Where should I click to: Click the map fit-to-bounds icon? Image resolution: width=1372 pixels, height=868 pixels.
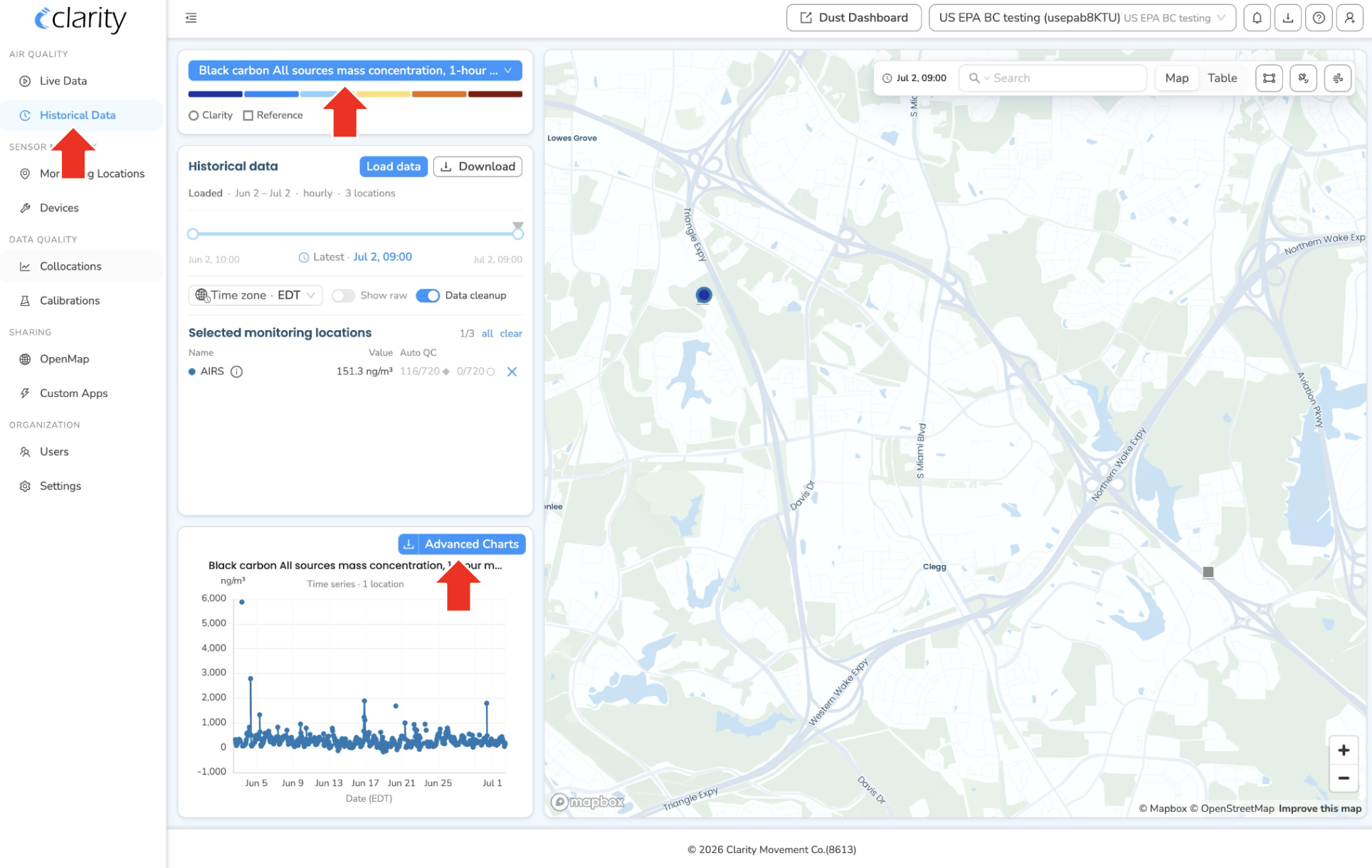click(1269, 78)
